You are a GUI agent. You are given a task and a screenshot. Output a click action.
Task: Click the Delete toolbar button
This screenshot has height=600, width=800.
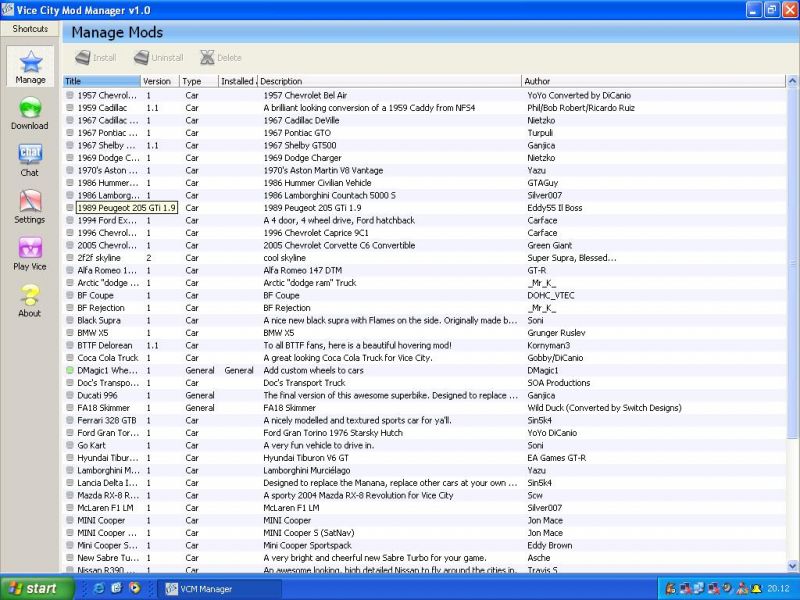point(221,58)
